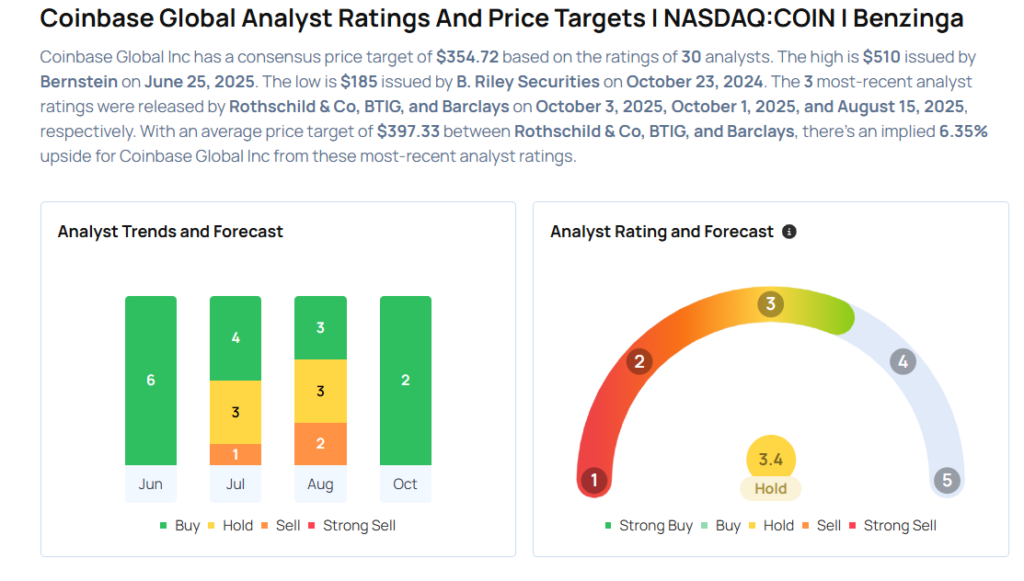Click the info icon beside Analyst Rating and Forecast

pyautogui.click(x=789, y=232)
